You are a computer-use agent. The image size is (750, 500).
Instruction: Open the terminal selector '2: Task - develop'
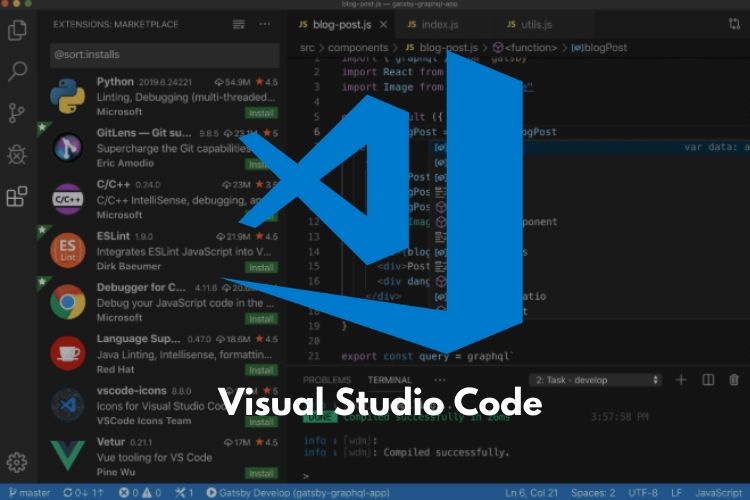pyautogui.click(x=596, y=380)
